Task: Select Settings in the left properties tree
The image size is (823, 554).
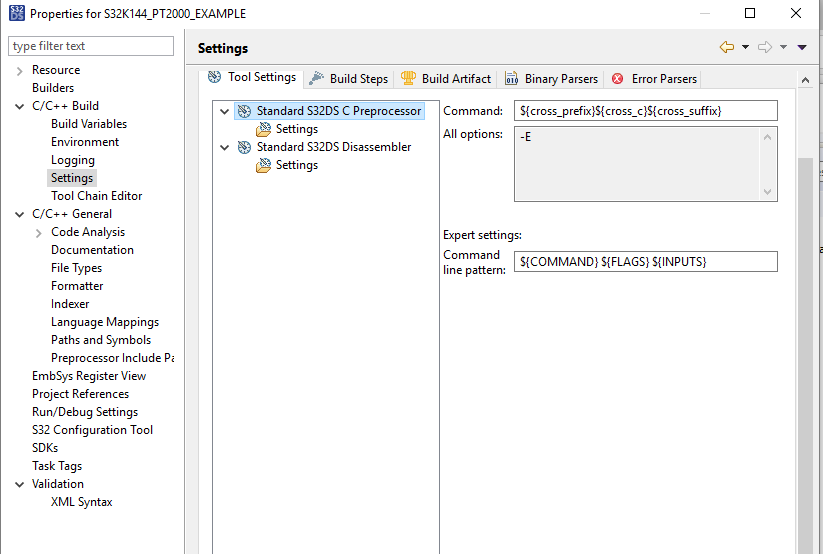Action: coord(72,178)
